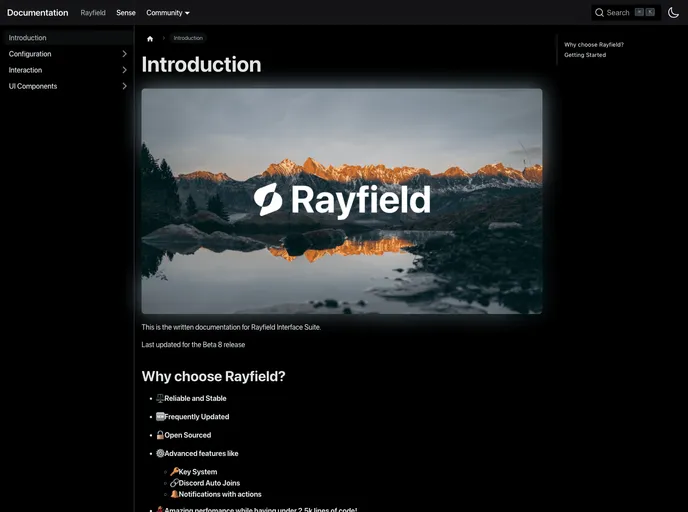This screenshot has width=688, height=512.
Task: Open Configuration sidebar page
Action: [30, 54]
